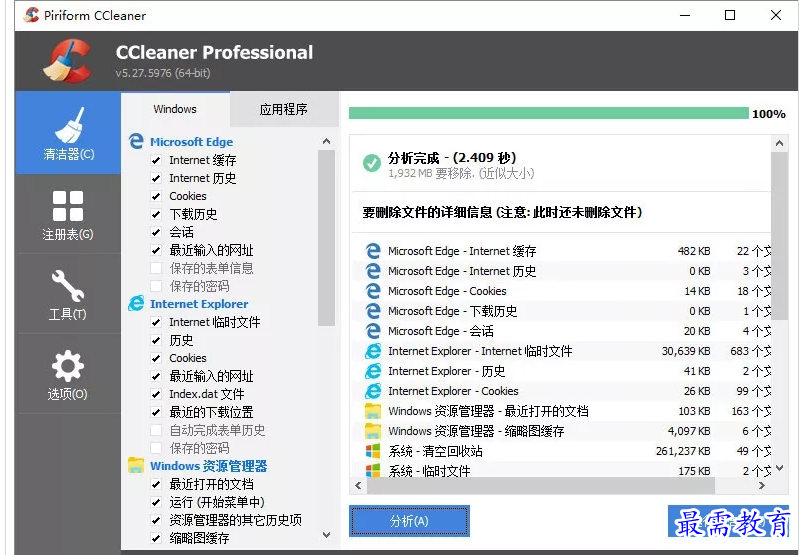Viewport: 799px width, 555px height.
Task: Select the Windows 资源管理器 section heading
Action: pyautogui.click(x=208, y=466)
